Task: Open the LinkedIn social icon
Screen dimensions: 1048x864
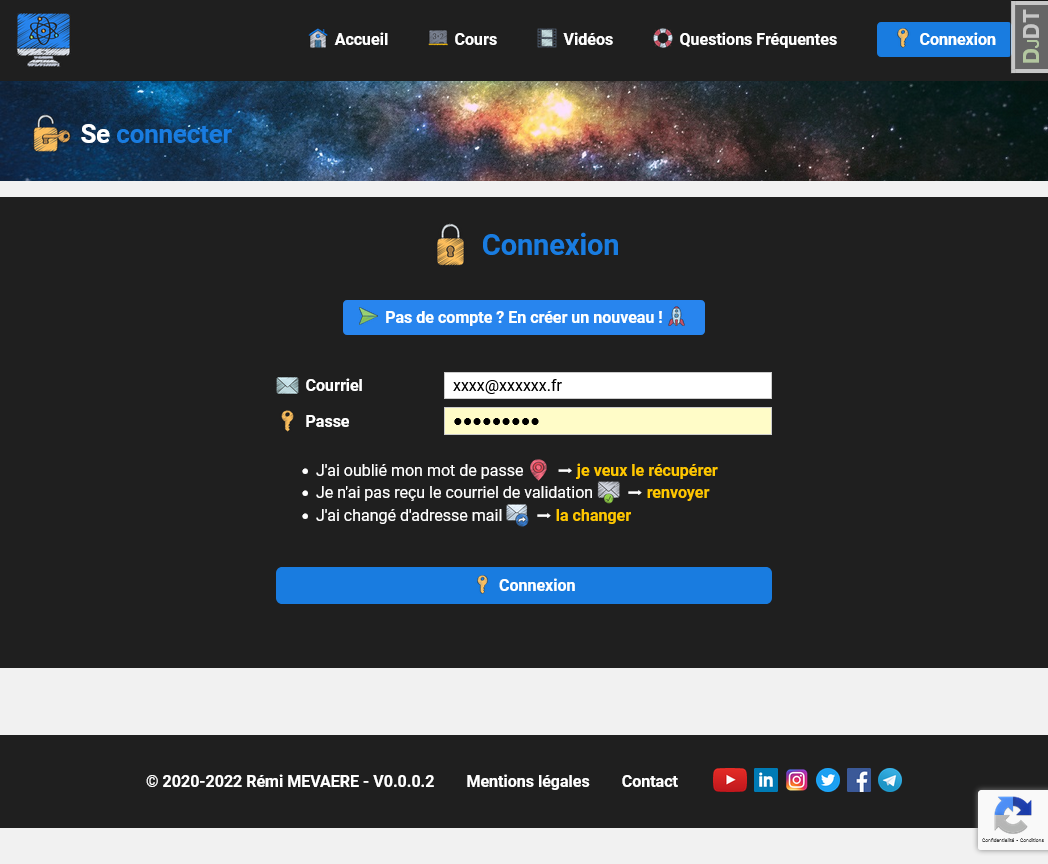Action: (x=766, y=780)
